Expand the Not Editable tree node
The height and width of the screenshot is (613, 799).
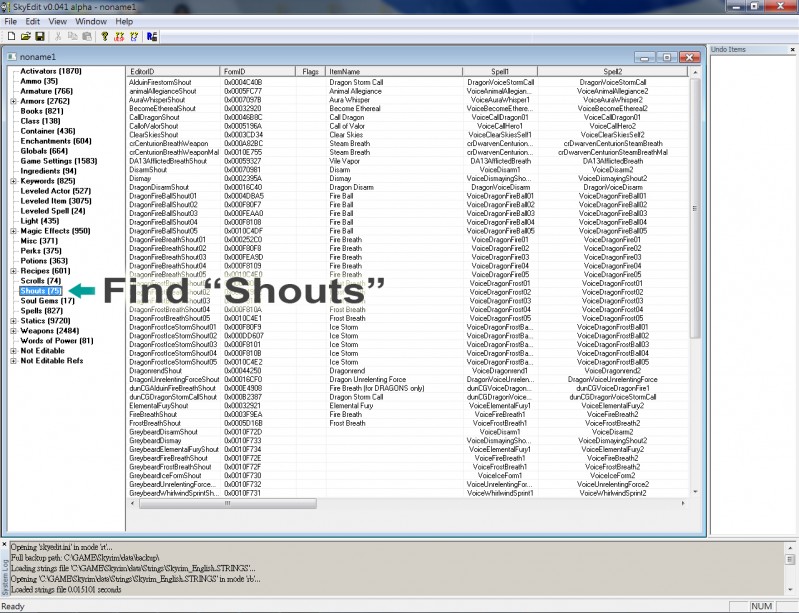(x=13, y=351)
